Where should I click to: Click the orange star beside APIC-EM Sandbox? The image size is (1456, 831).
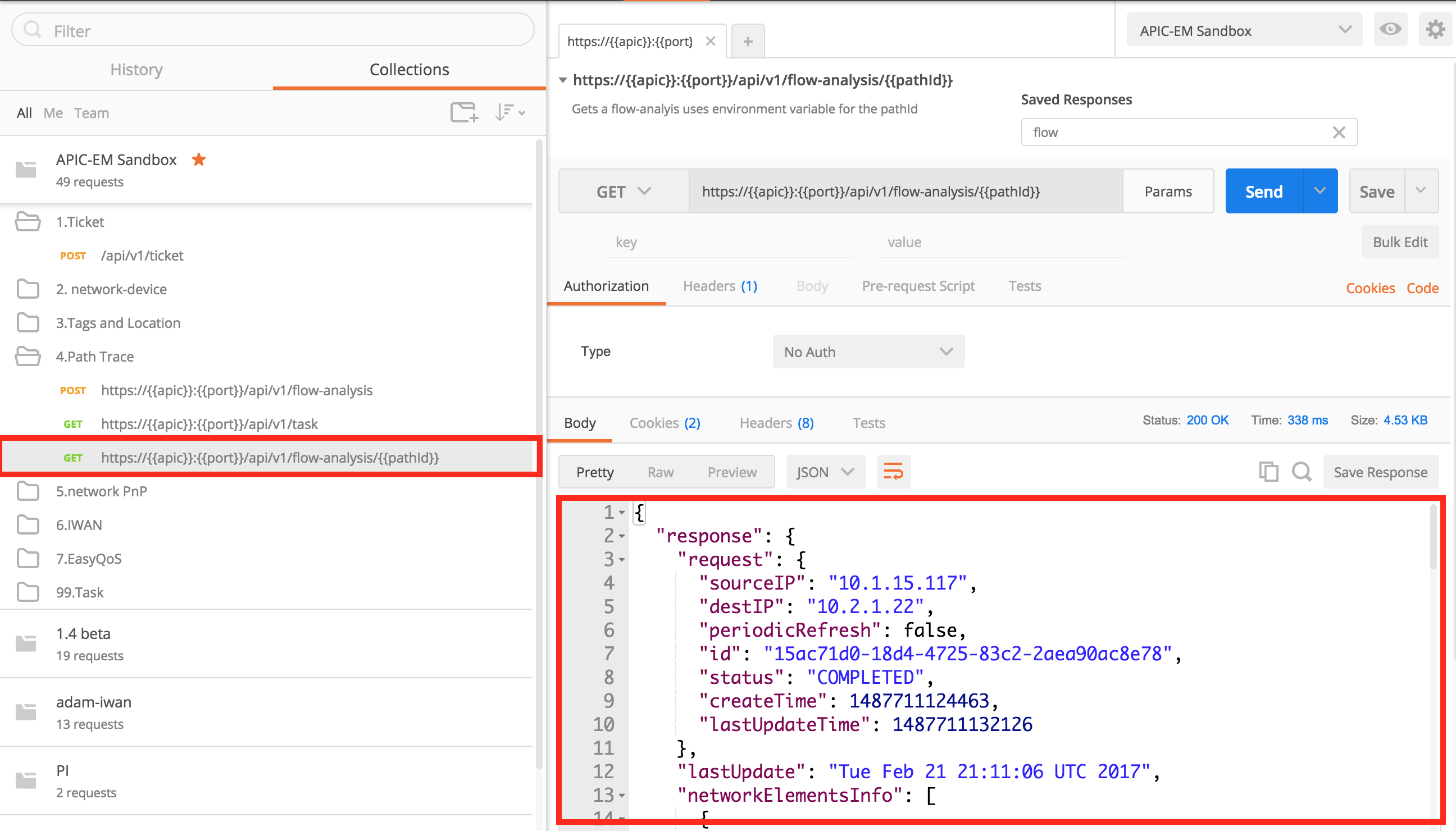coord(199,159)
